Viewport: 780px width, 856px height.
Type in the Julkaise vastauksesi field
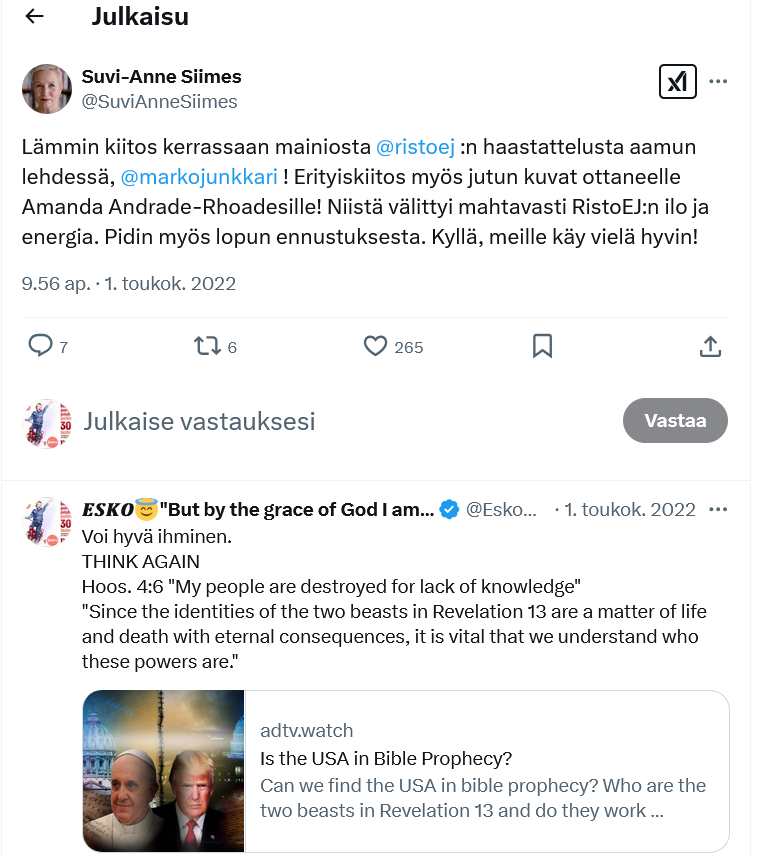pos(300,421)
